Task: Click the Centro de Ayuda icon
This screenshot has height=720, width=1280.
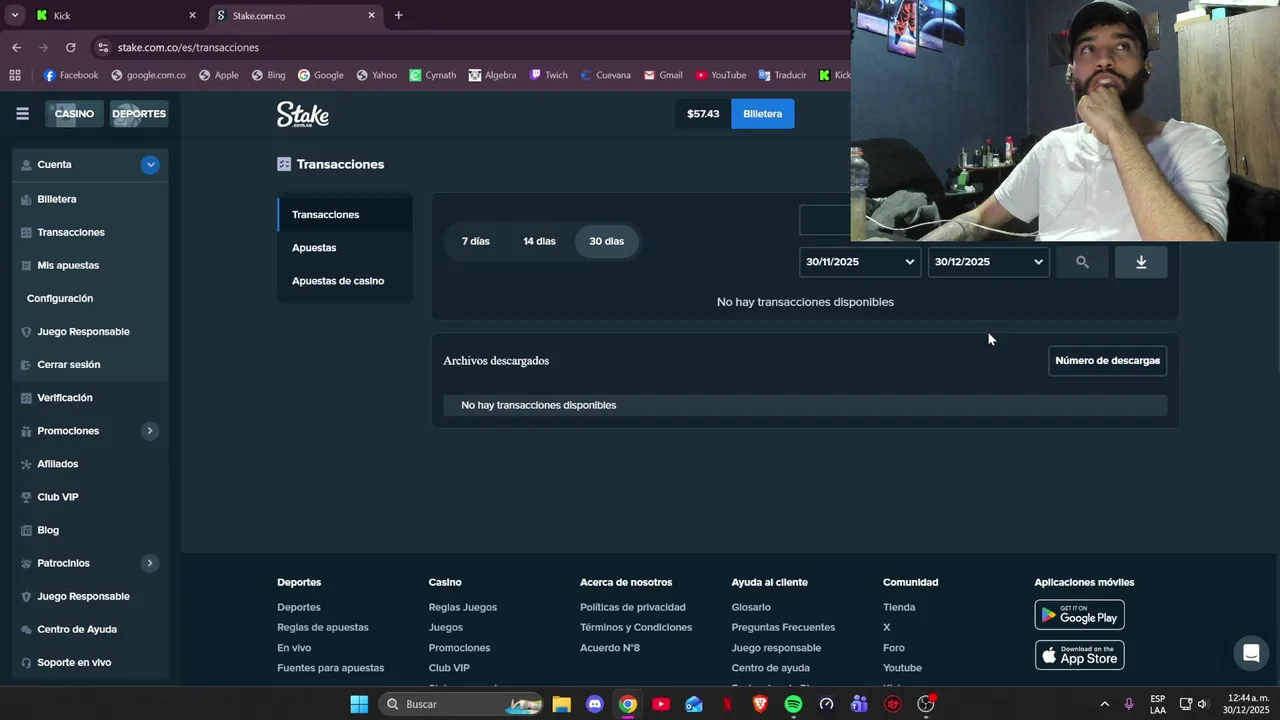Action: 26,629
